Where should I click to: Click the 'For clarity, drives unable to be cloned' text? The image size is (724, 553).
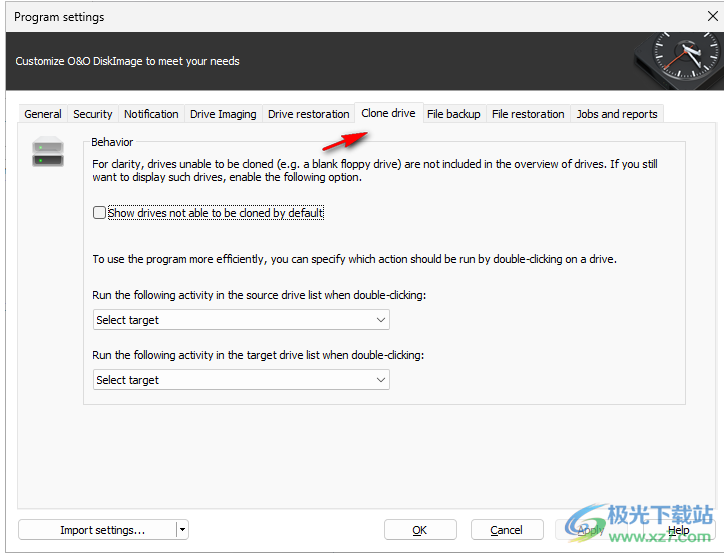click(x=375, y=170)
